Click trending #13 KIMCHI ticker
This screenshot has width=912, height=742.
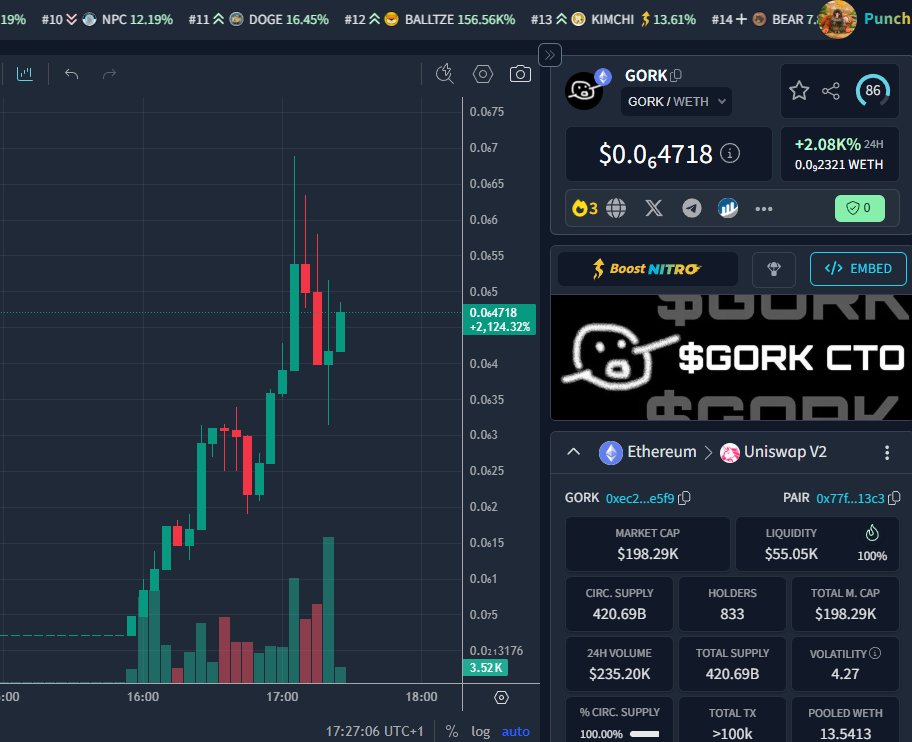613,19
